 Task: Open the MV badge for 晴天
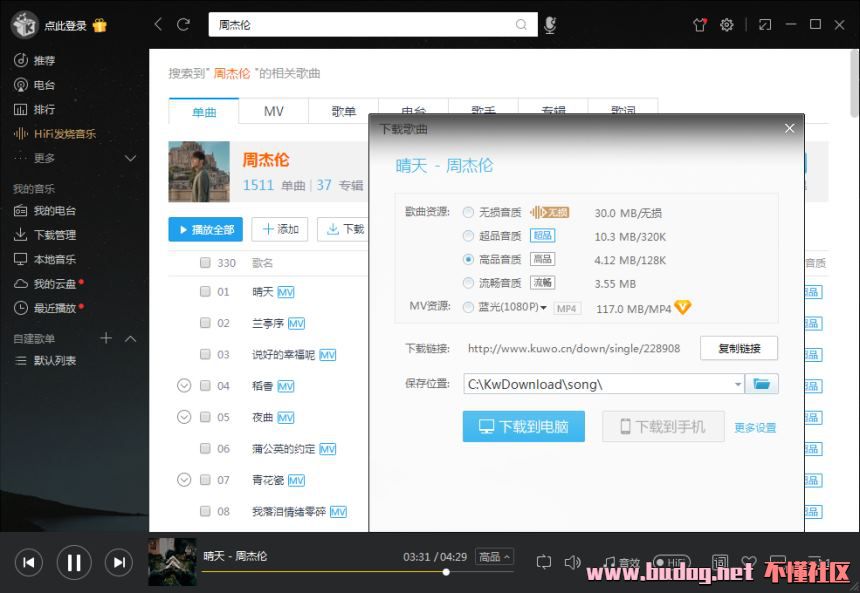286,292
